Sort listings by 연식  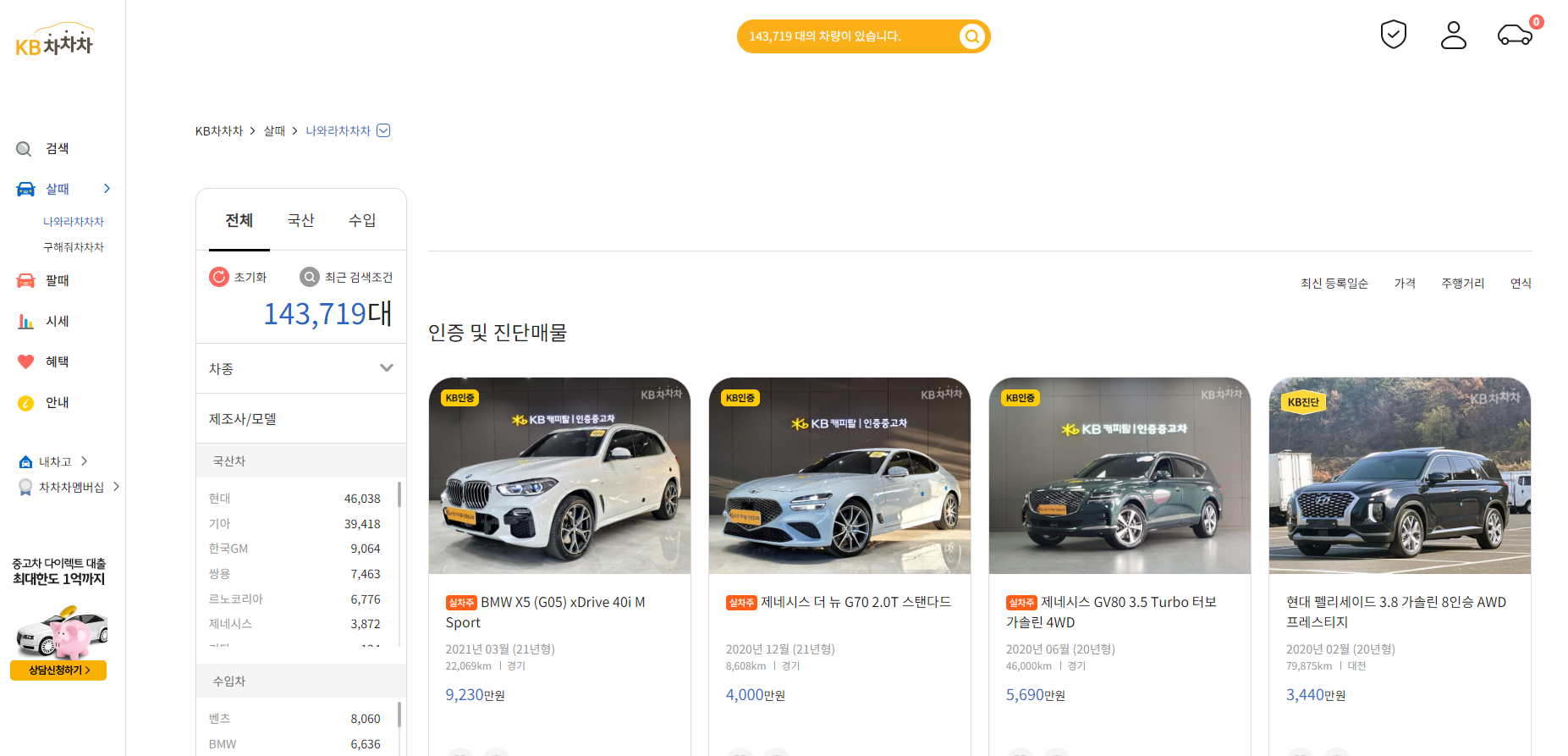[1521, 284]
